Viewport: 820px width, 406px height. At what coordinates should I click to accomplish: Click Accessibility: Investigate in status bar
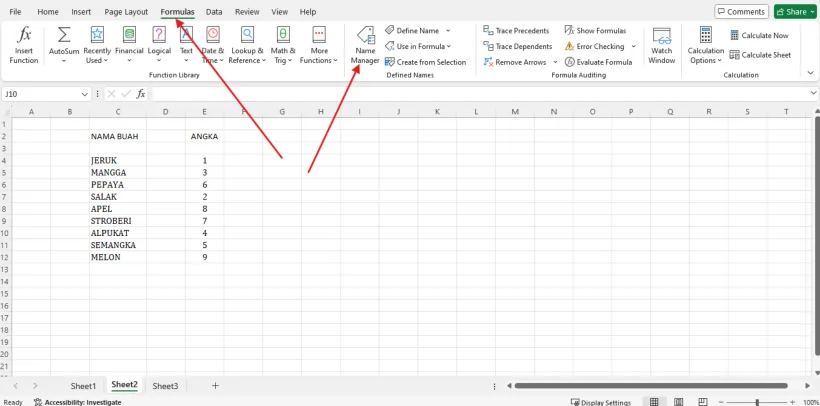point(77,402)
